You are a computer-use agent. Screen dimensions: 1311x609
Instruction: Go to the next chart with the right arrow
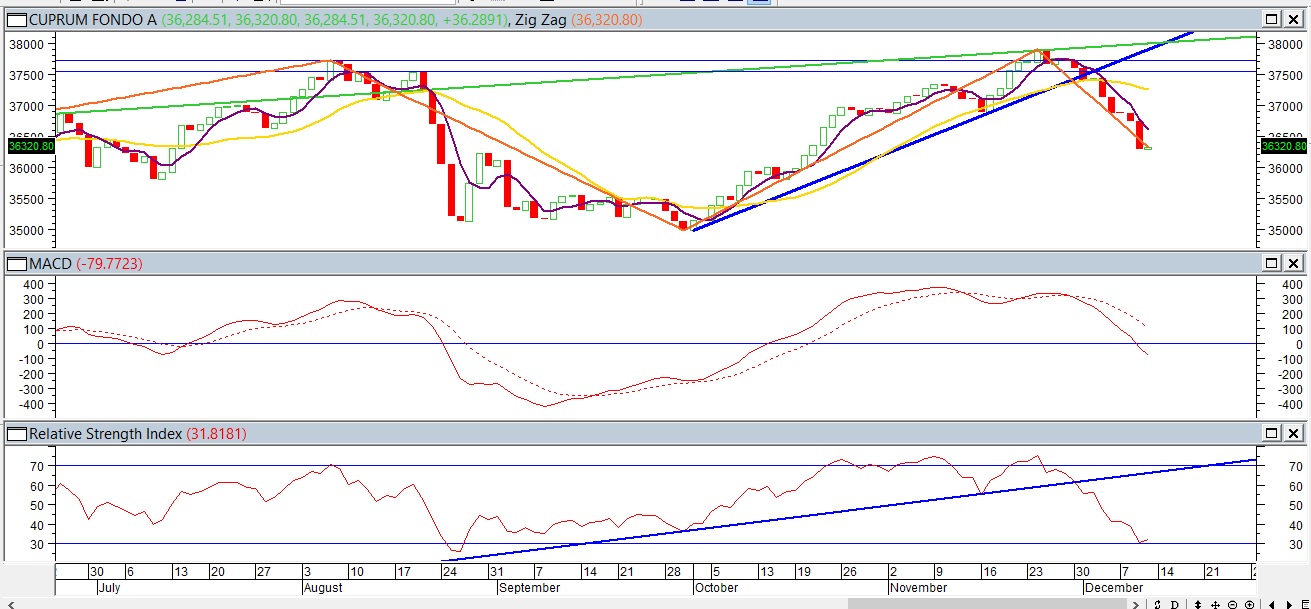click(x=1289, y=604)
